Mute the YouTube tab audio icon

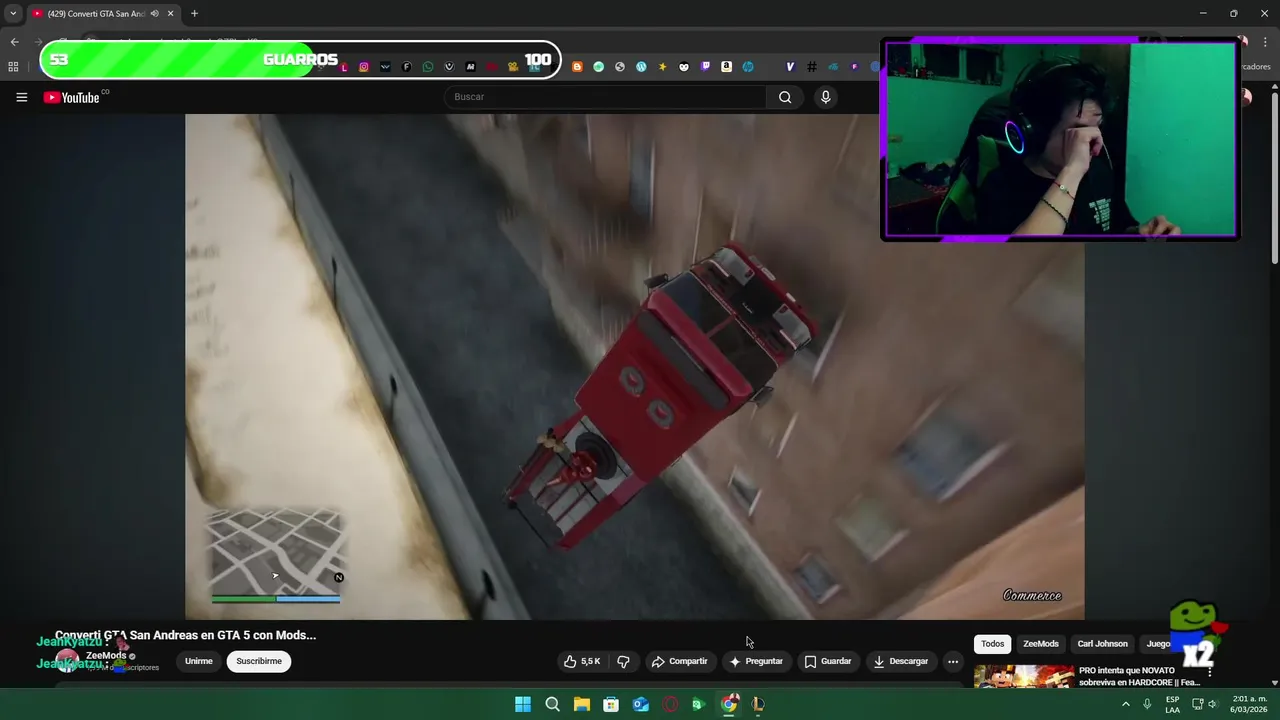click(154, 14)
